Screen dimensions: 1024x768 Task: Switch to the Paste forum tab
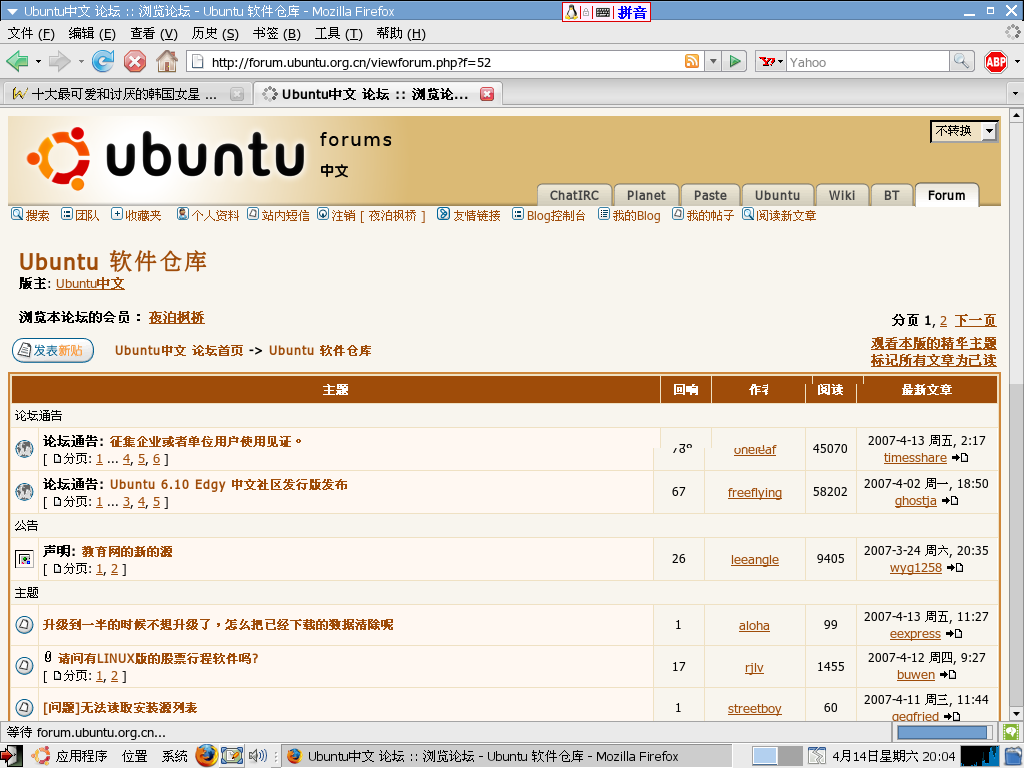click(710, 195)
